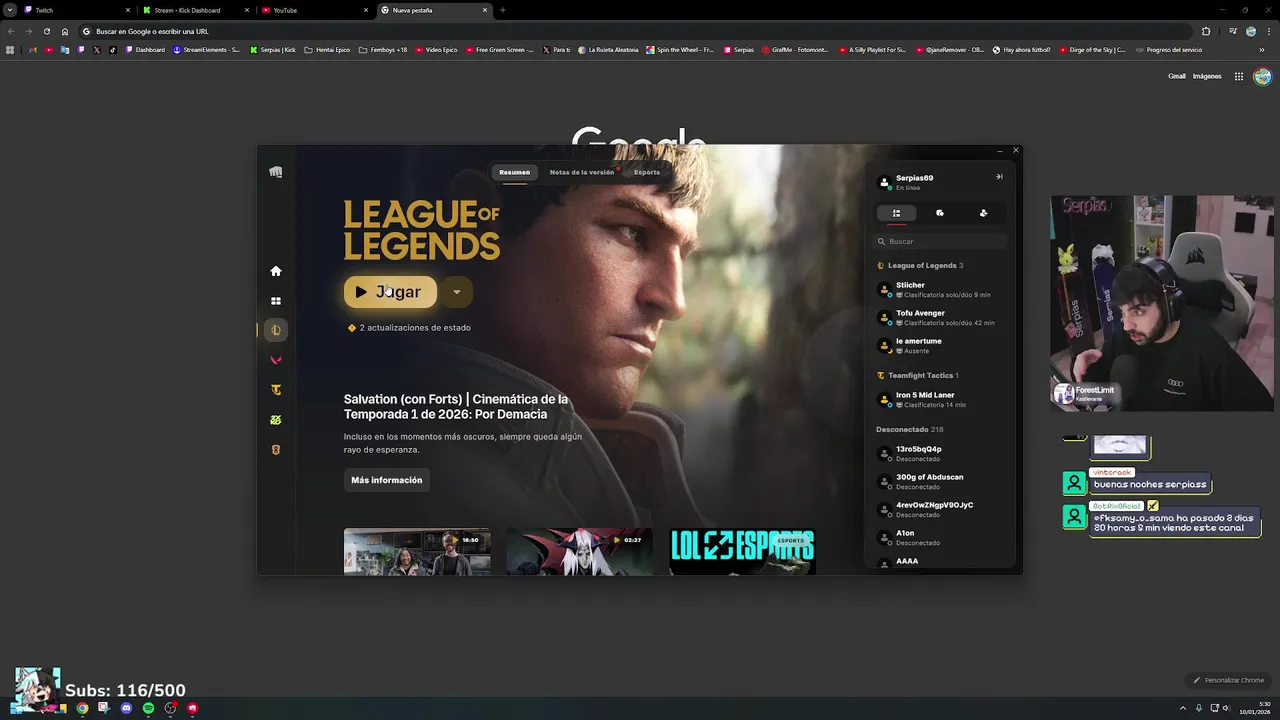1280x720 pixels.
Task: Select friend le amertume in the list
Action: (941, 346)
